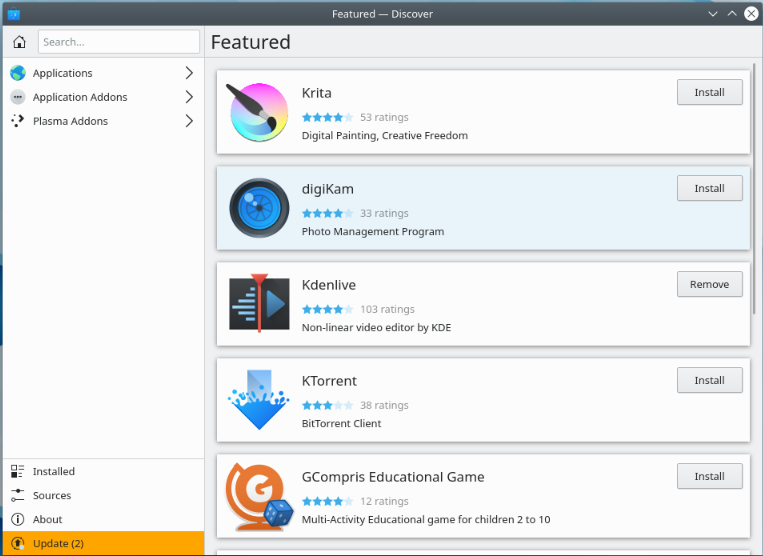The image size is (763, 556).
Task: Click the Kdenlive title text
Action: (328, 285)
